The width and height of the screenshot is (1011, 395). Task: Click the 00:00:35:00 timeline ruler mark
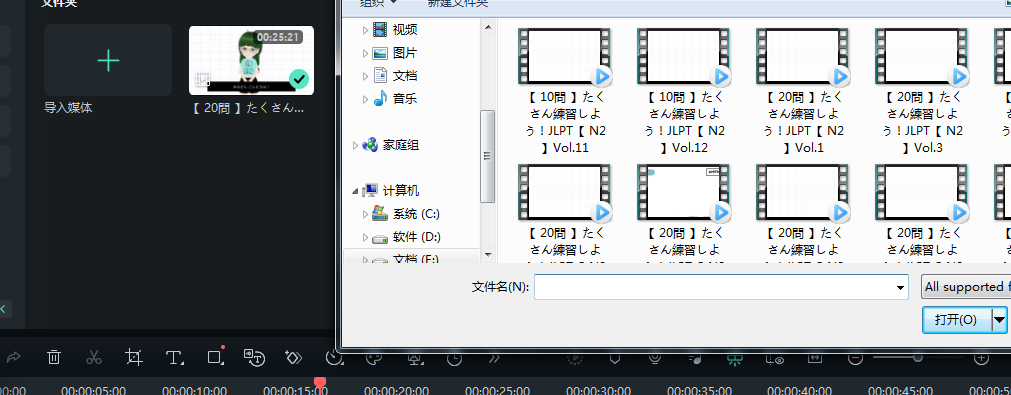(700, 390)
